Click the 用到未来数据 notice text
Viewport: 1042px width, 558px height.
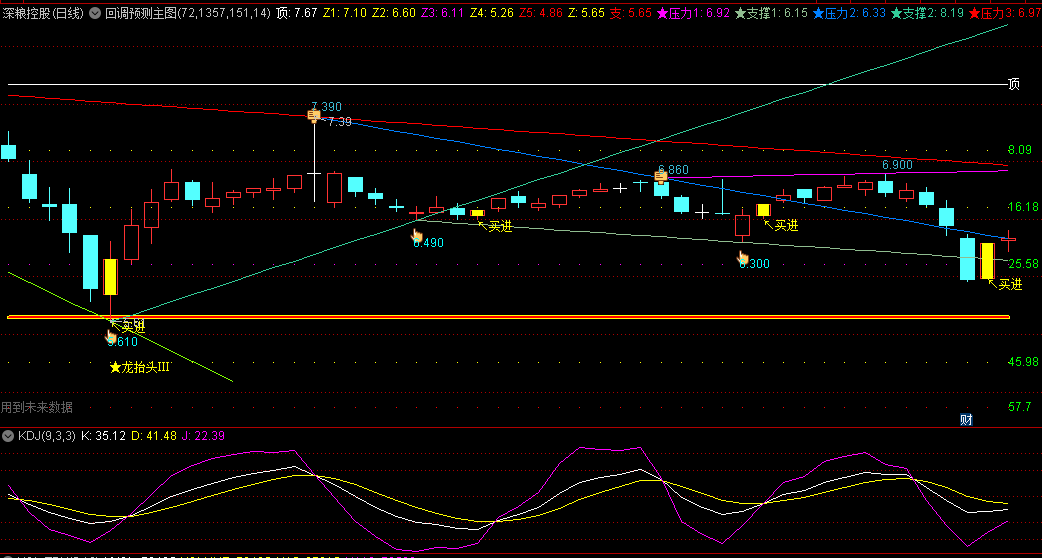tap(37, 407)
